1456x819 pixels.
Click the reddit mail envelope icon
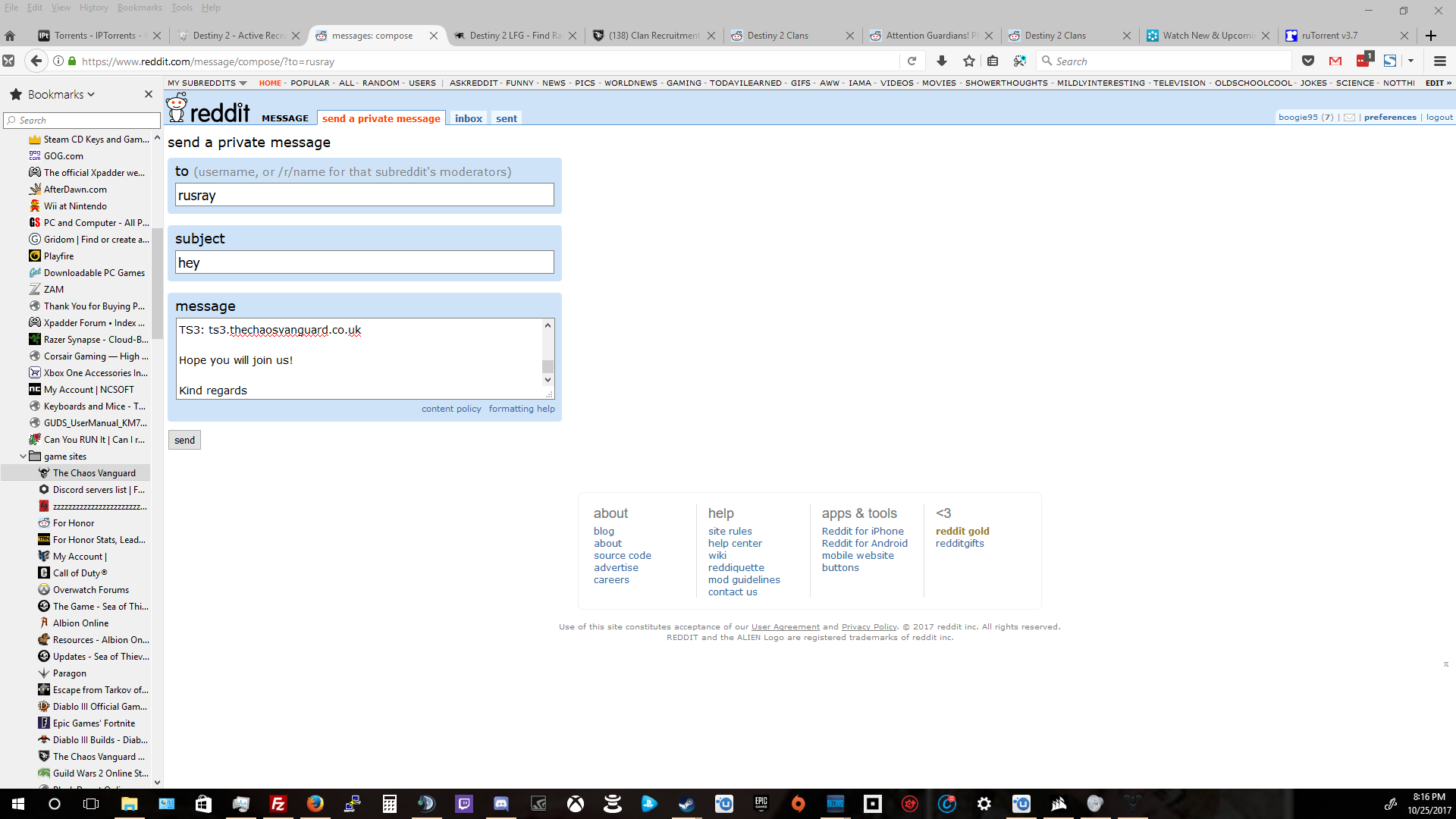[1350, 118]
